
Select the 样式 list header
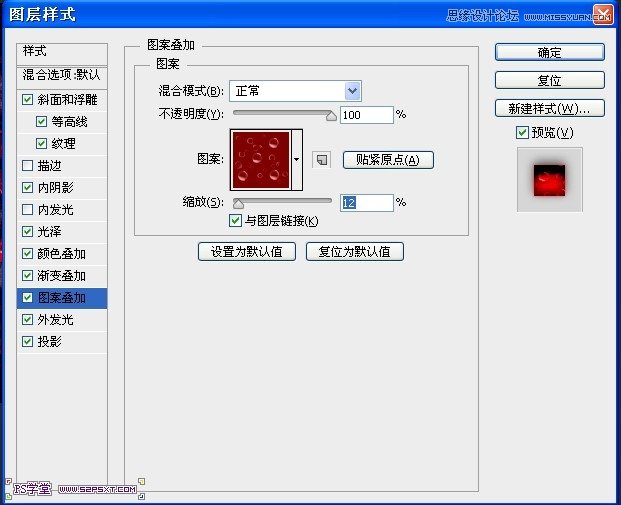tap(62, 53)
